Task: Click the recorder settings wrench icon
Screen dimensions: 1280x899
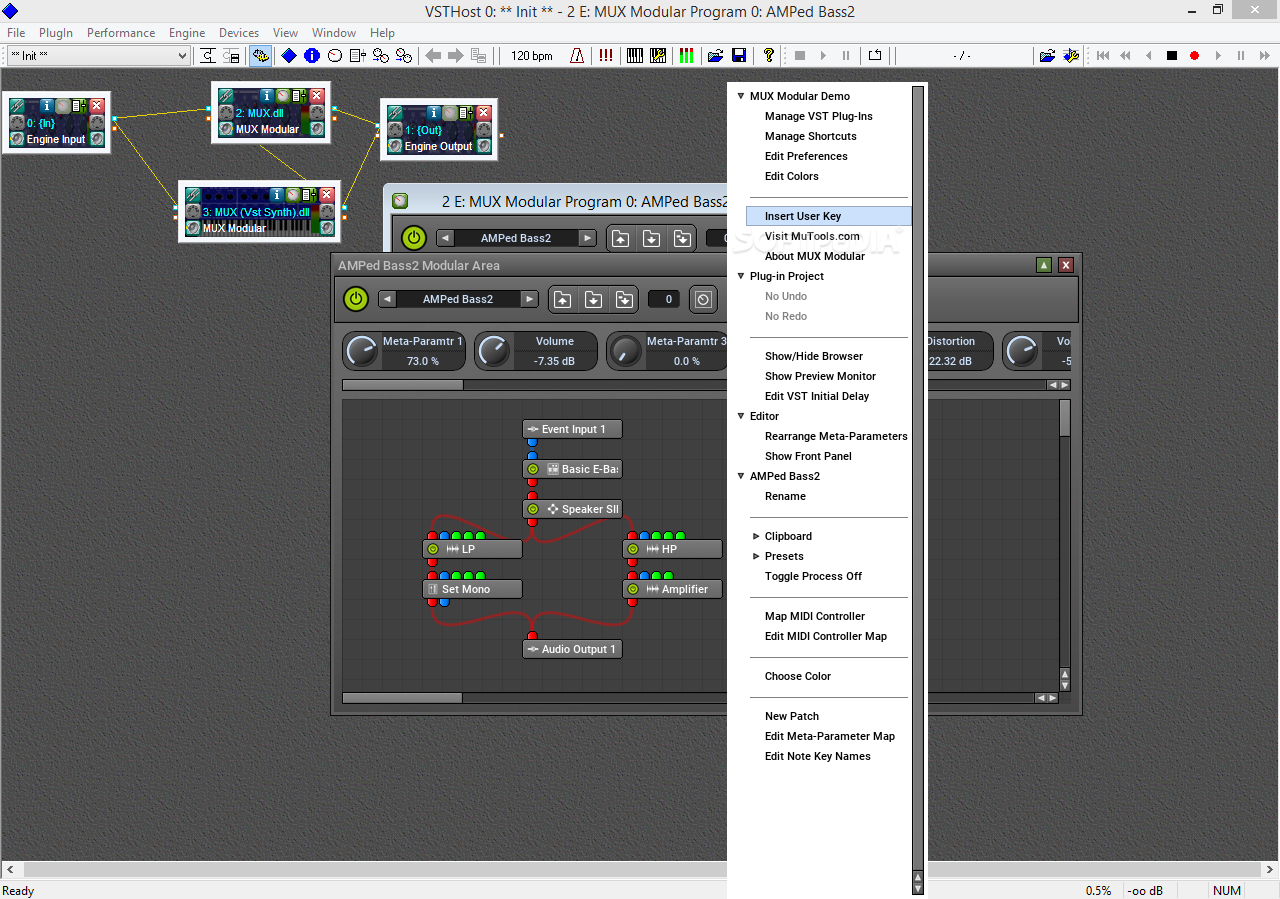Action: [1071, 56]
